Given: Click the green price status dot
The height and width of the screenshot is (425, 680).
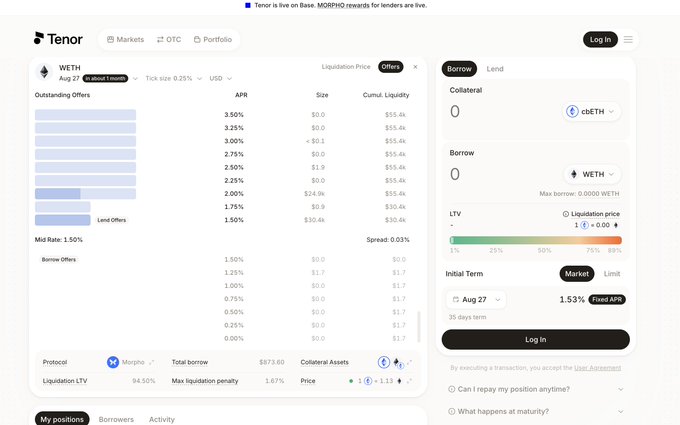Looking at the screenshot, I should (351, 381).
